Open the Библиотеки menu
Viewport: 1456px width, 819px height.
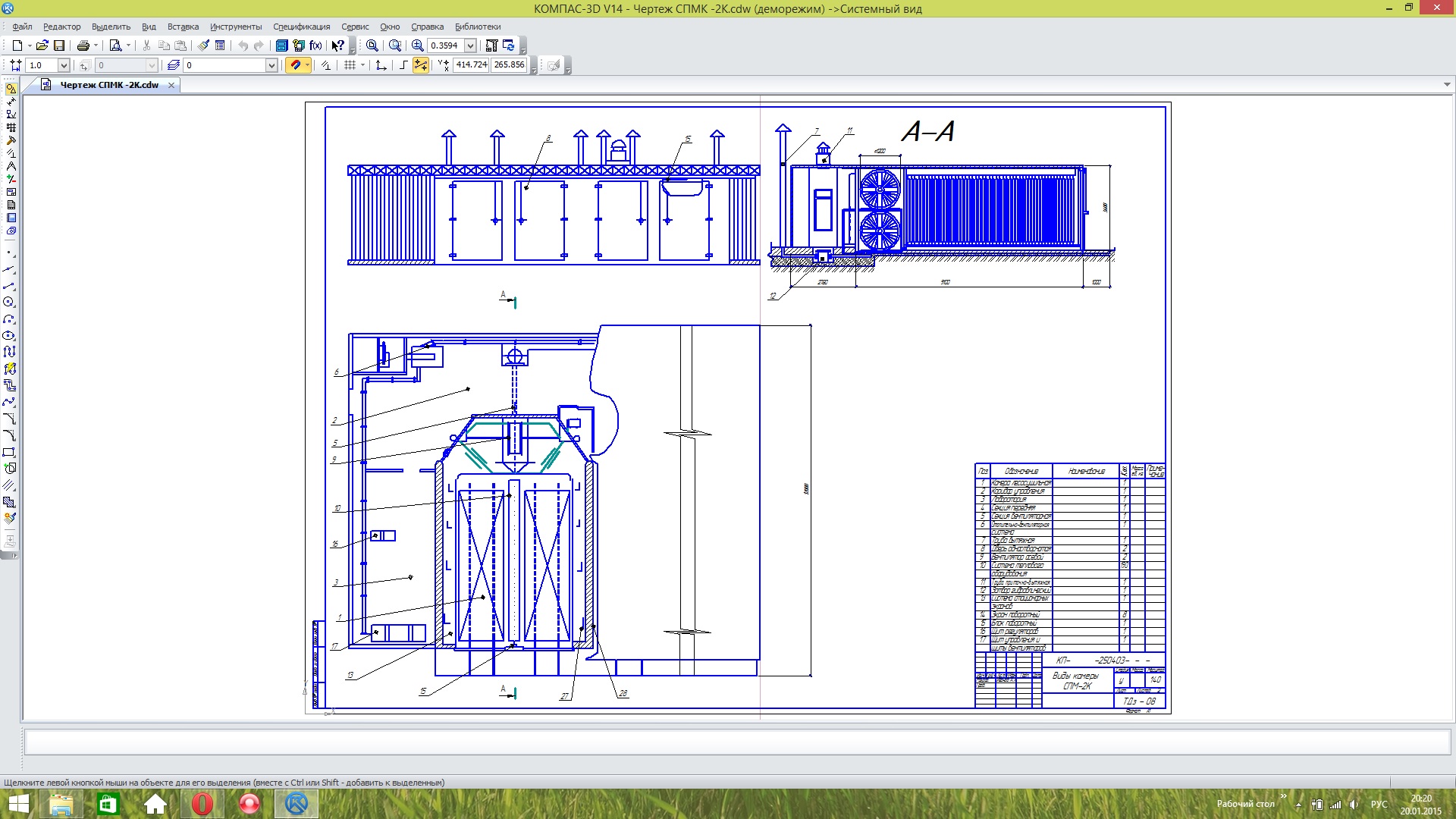click(478, 27)
